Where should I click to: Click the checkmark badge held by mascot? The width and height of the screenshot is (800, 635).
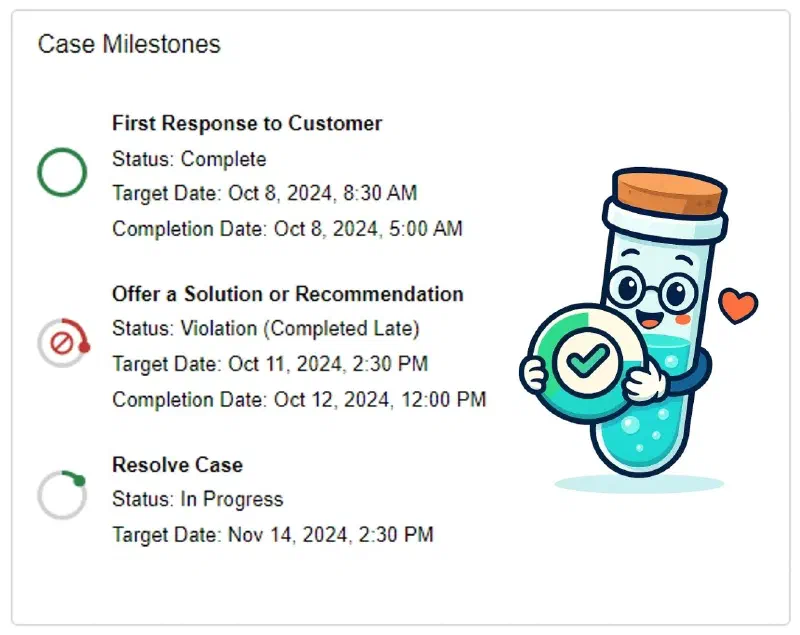(x=587, y=363)
